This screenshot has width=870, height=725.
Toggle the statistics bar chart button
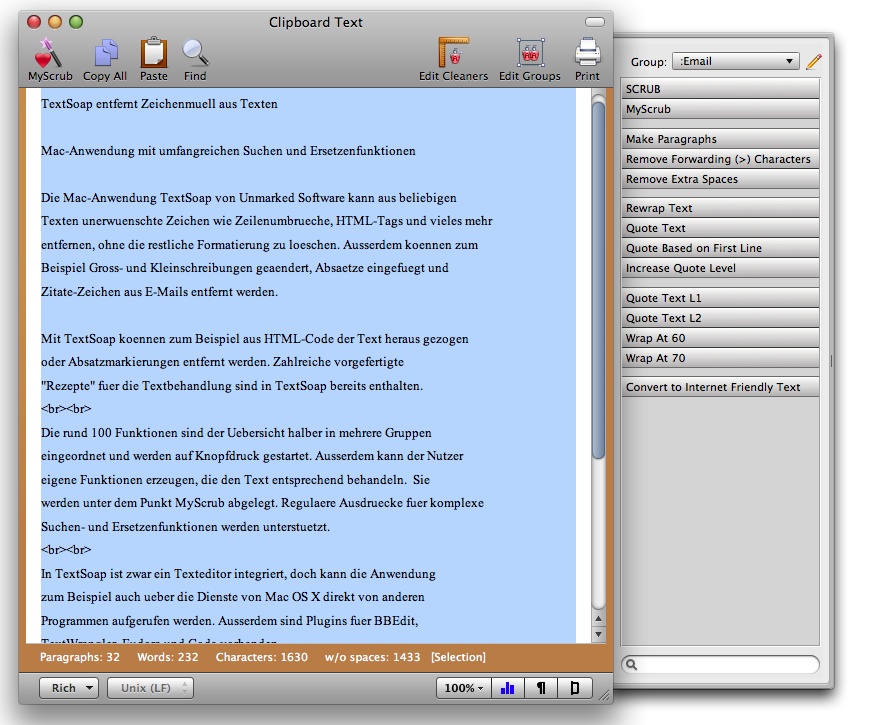(x=508, y=688)
